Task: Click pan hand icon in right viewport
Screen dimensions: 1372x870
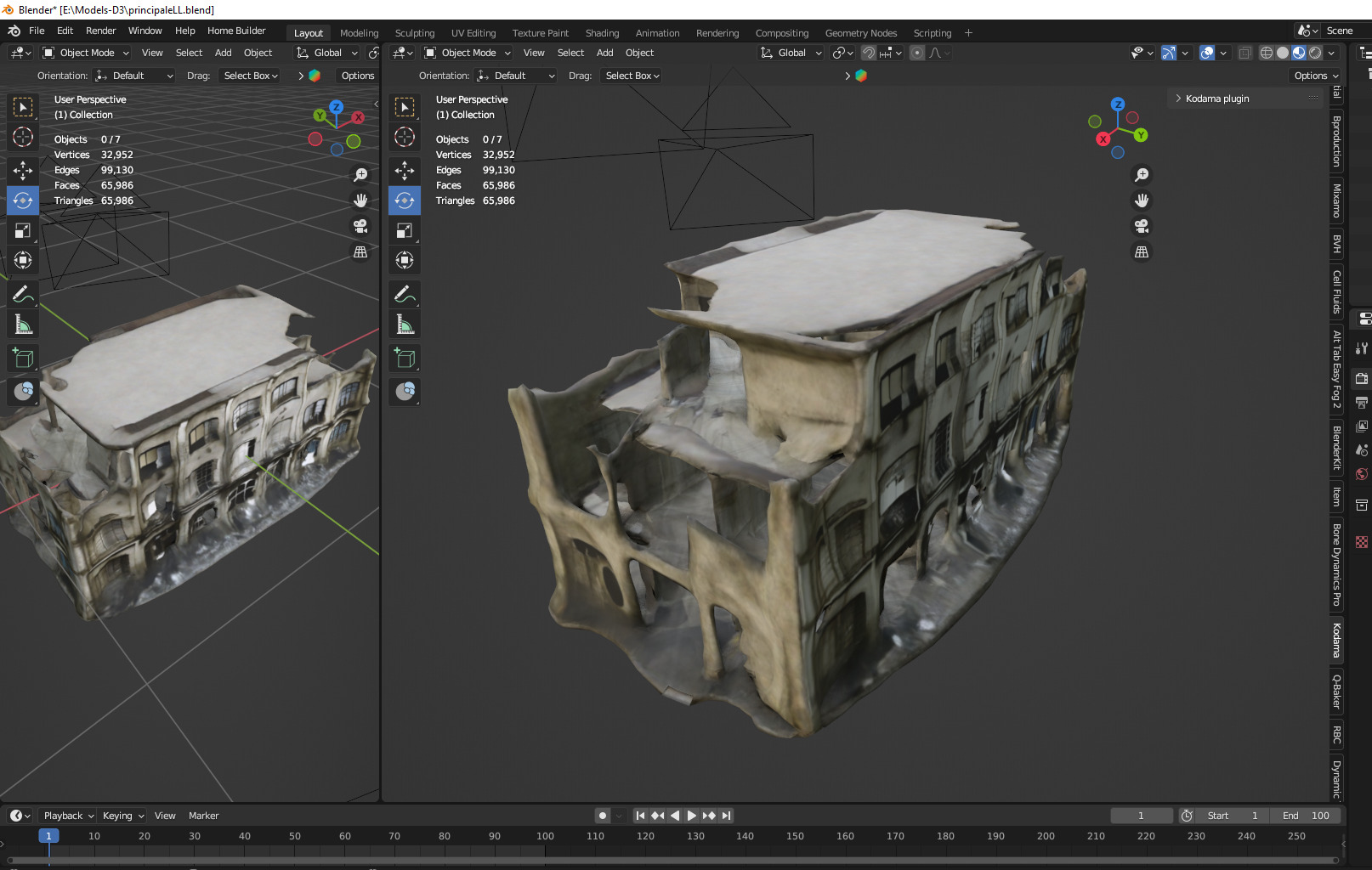Action: [x=1142, y=201]
